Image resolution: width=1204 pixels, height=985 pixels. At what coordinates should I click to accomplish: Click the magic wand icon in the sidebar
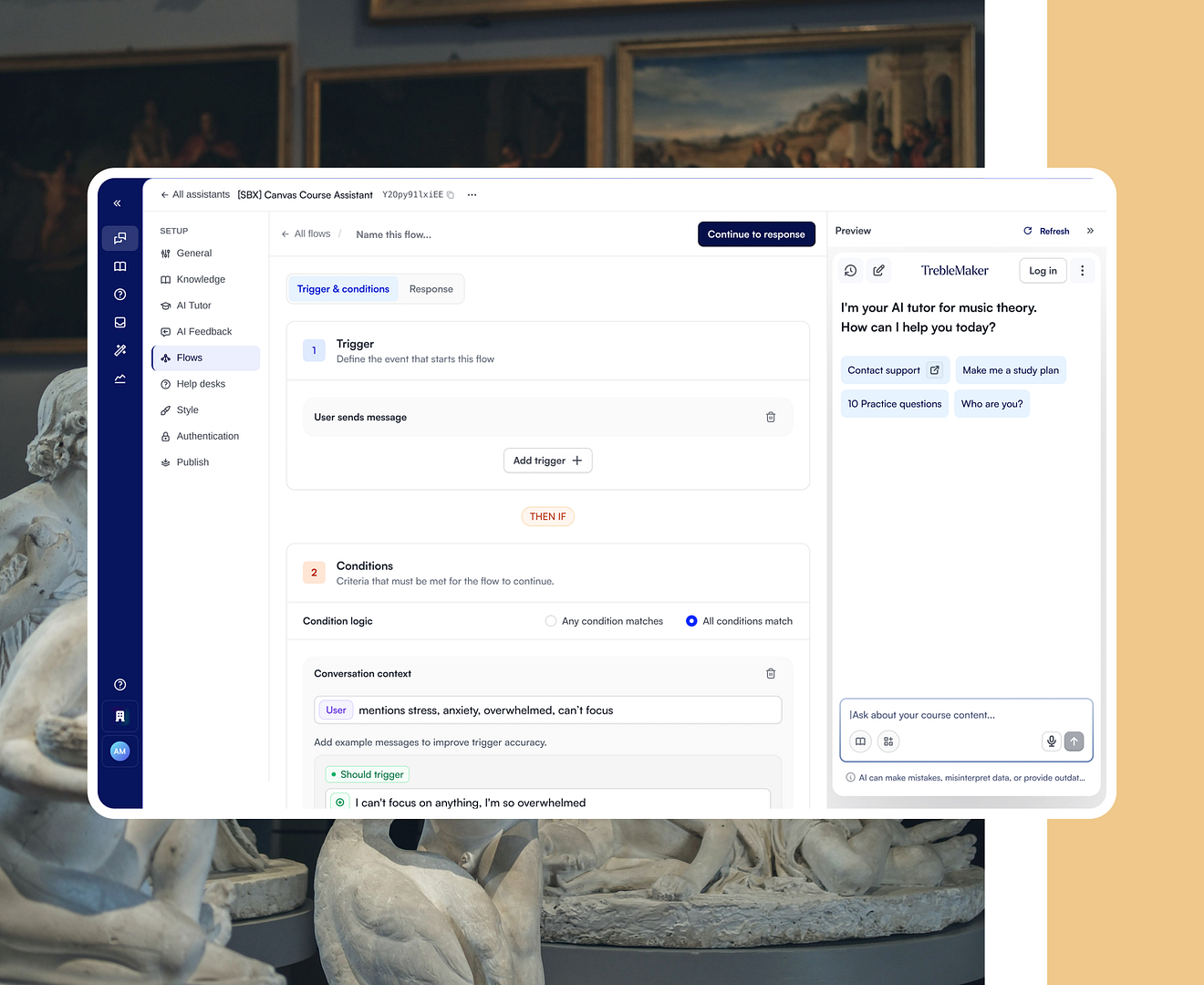(x=119, y=349)
